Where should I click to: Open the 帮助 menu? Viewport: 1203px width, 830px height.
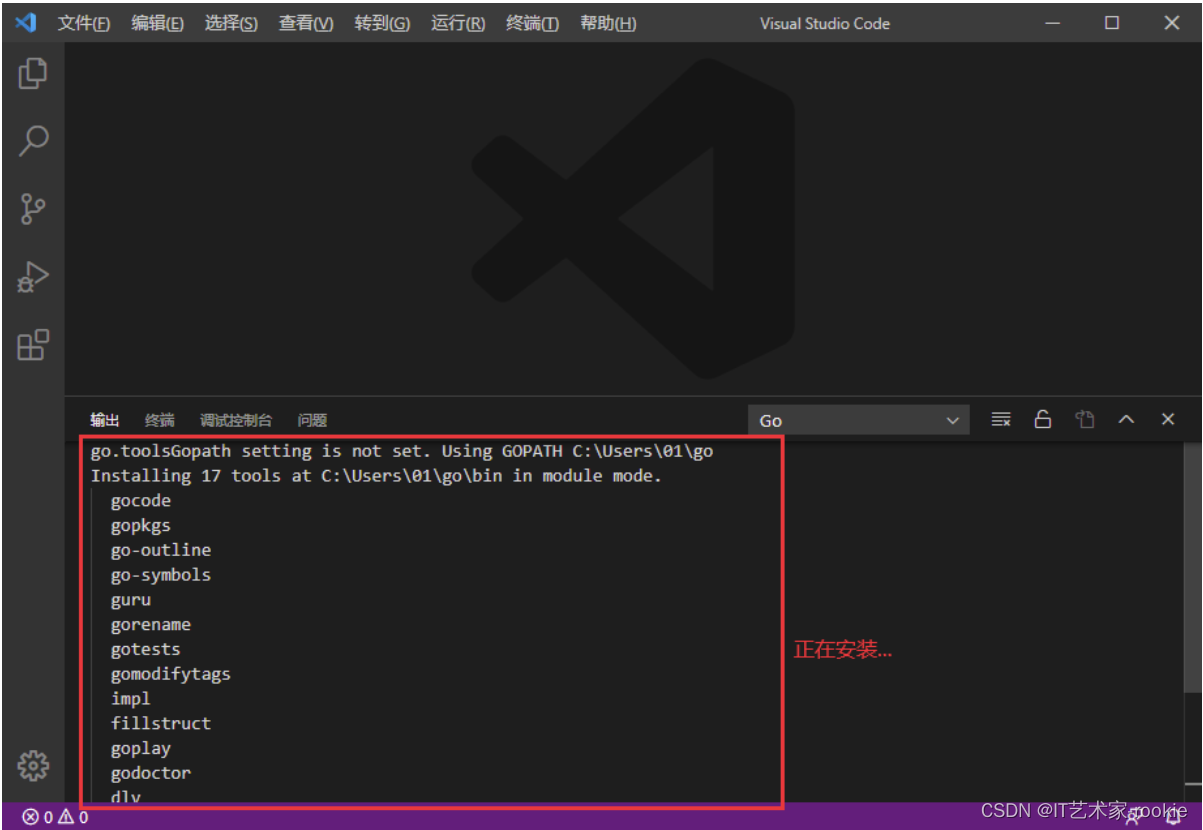pyautogui.click(x=608, y=23)
